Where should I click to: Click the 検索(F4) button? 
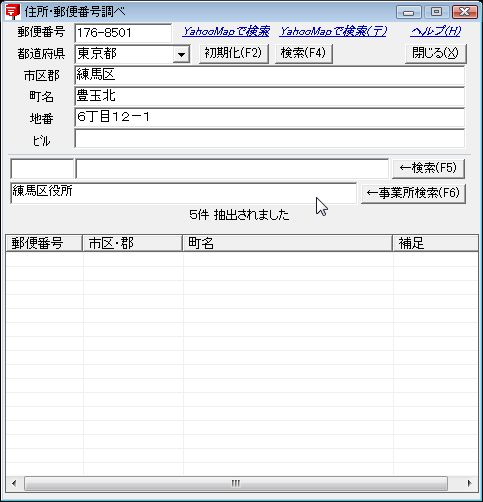pos(303,53)
